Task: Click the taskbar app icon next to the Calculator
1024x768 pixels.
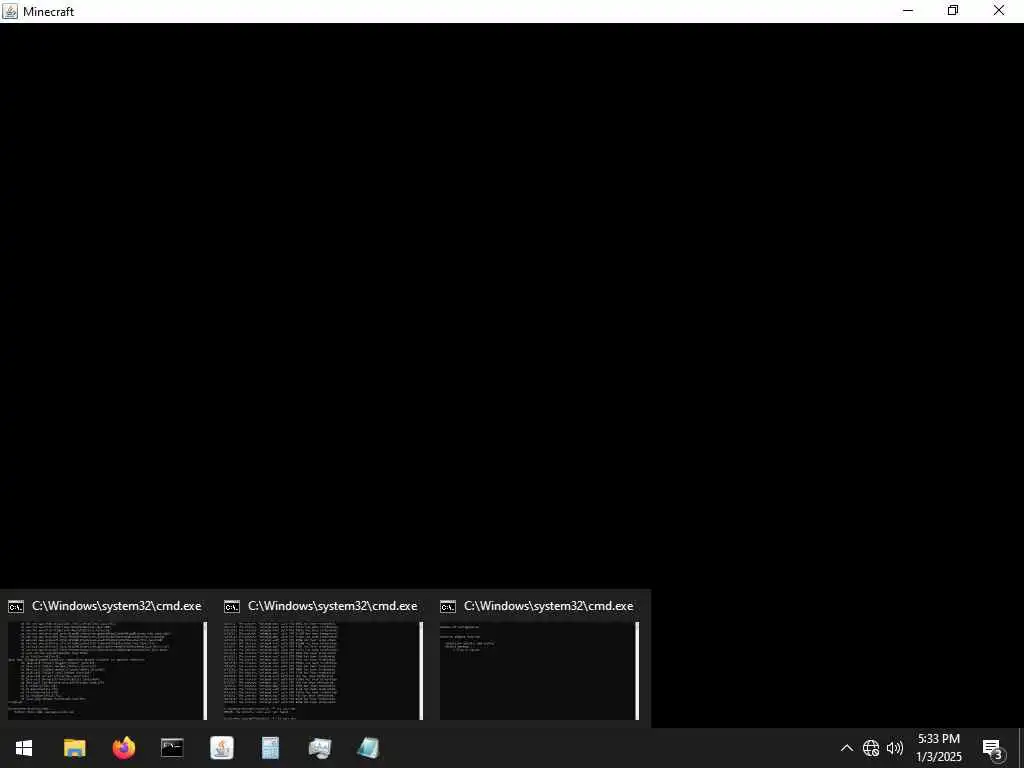Action: [x=319, y=748]
